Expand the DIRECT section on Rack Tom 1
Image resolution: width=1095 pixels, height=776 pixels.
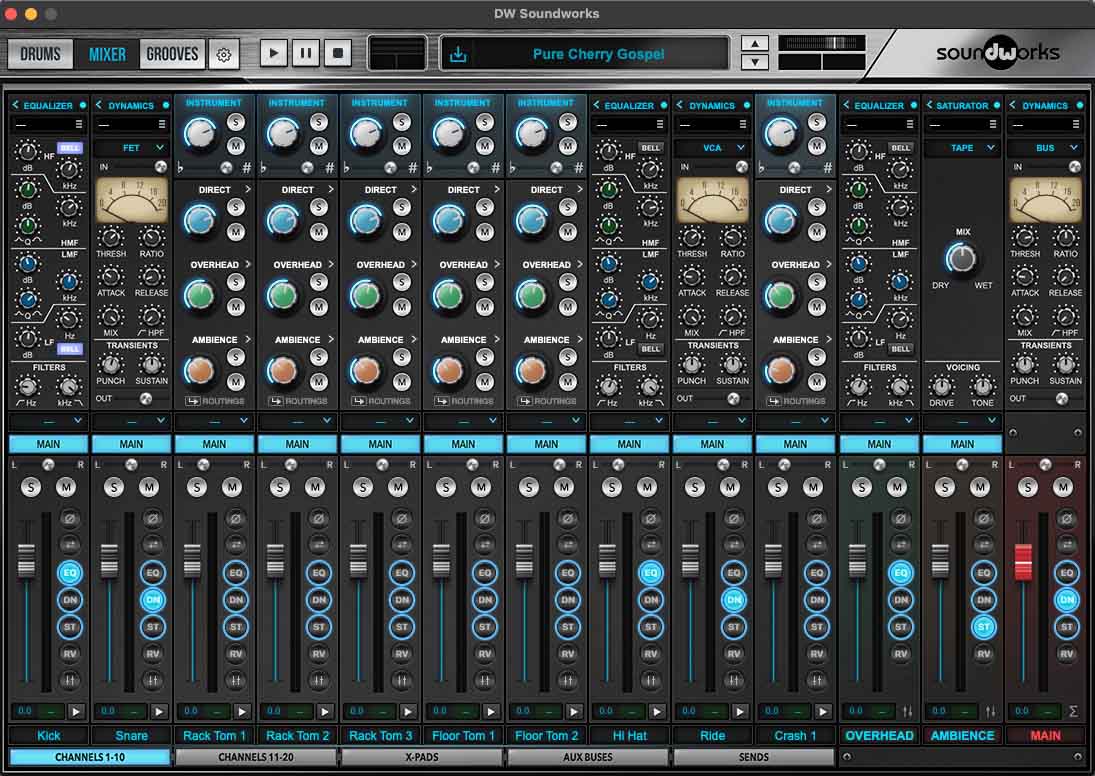tap(247, 189)
